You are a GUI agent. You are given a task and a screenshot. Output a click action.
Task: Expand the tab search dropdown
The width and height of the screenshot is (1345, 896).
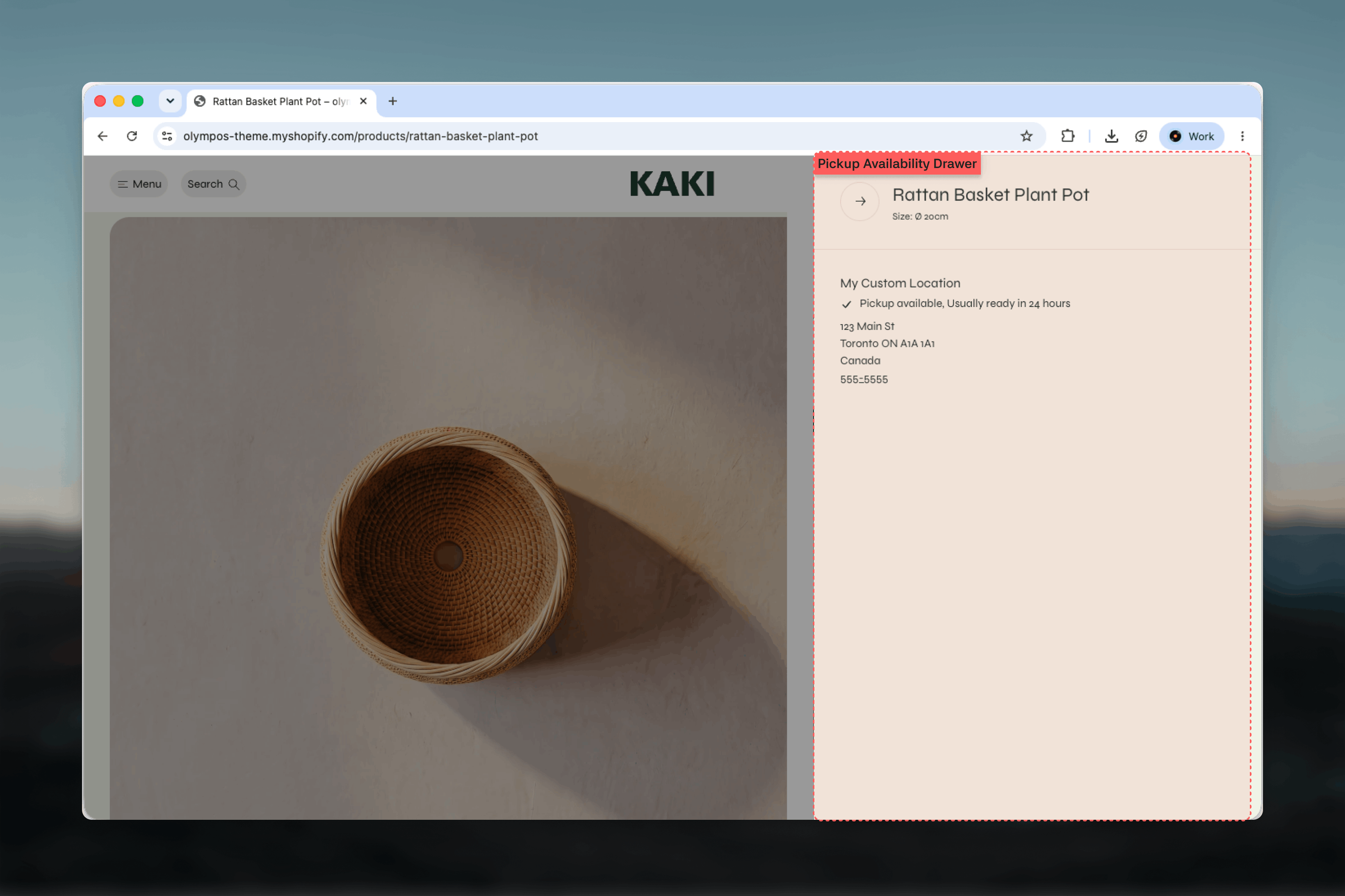tap(170, 101)
